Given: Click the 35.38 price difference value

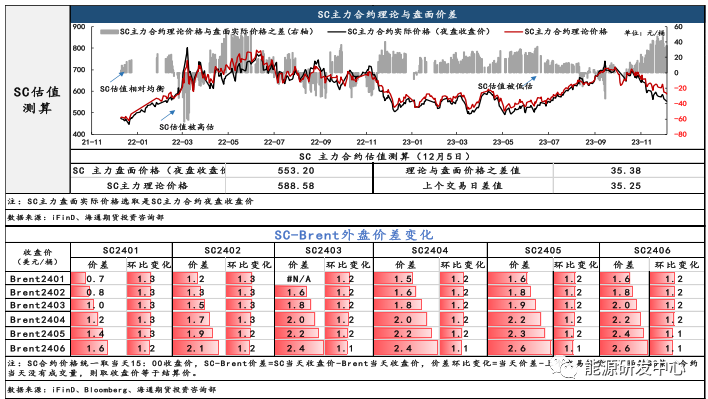Looking at the screenshot, I should (x=625, y=171).
